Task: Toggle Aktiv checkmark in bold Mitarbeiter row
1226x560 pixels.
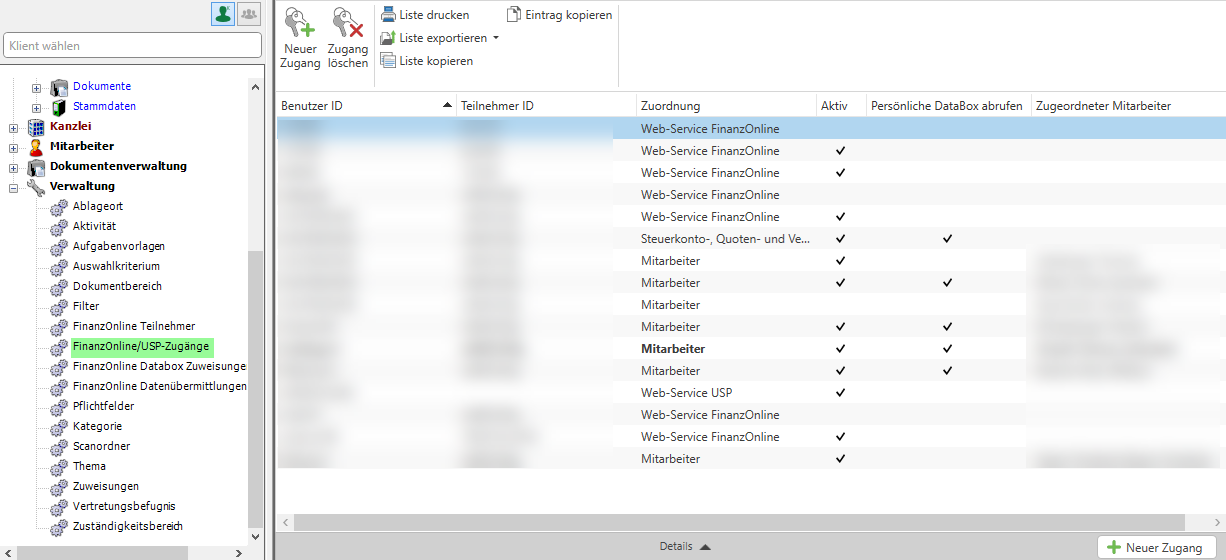Action: [840, 349]
